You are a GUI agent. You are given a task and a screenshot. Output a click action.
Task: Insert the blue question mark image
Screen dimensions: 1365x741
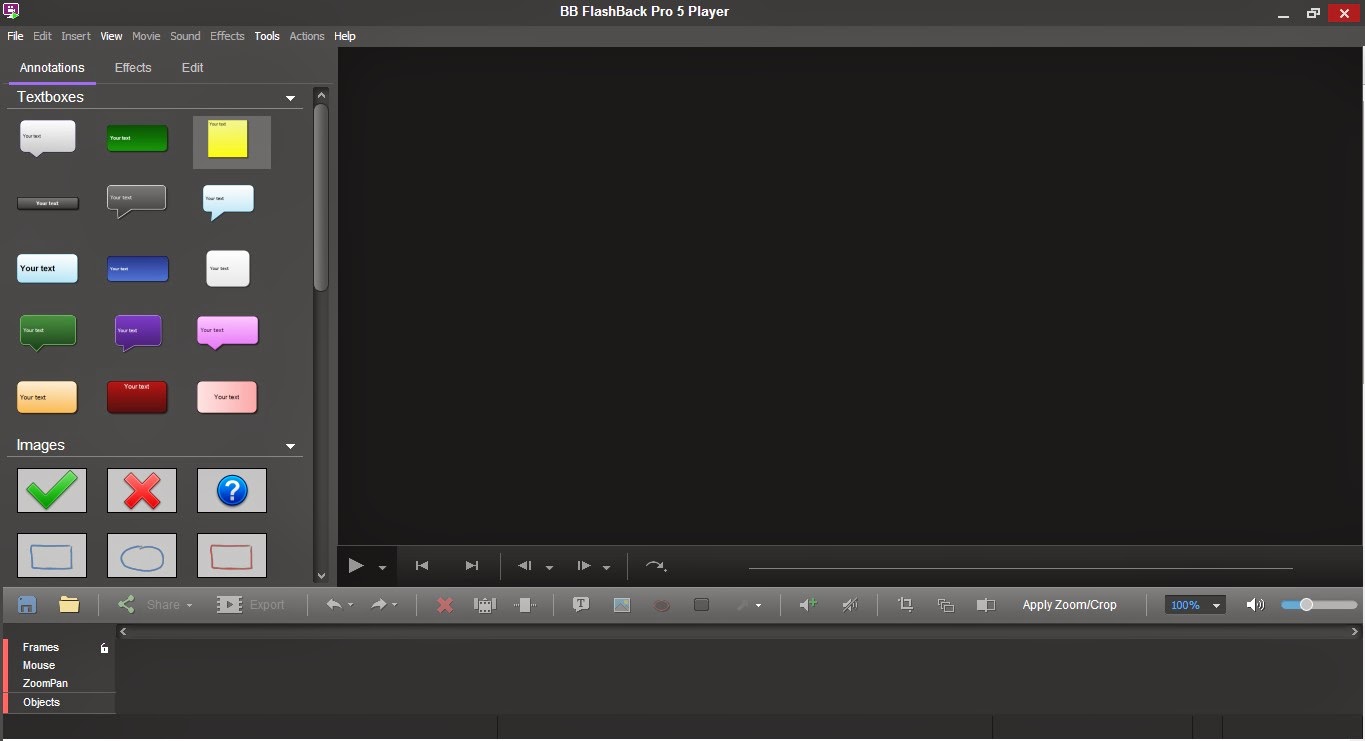coord(232,491)
